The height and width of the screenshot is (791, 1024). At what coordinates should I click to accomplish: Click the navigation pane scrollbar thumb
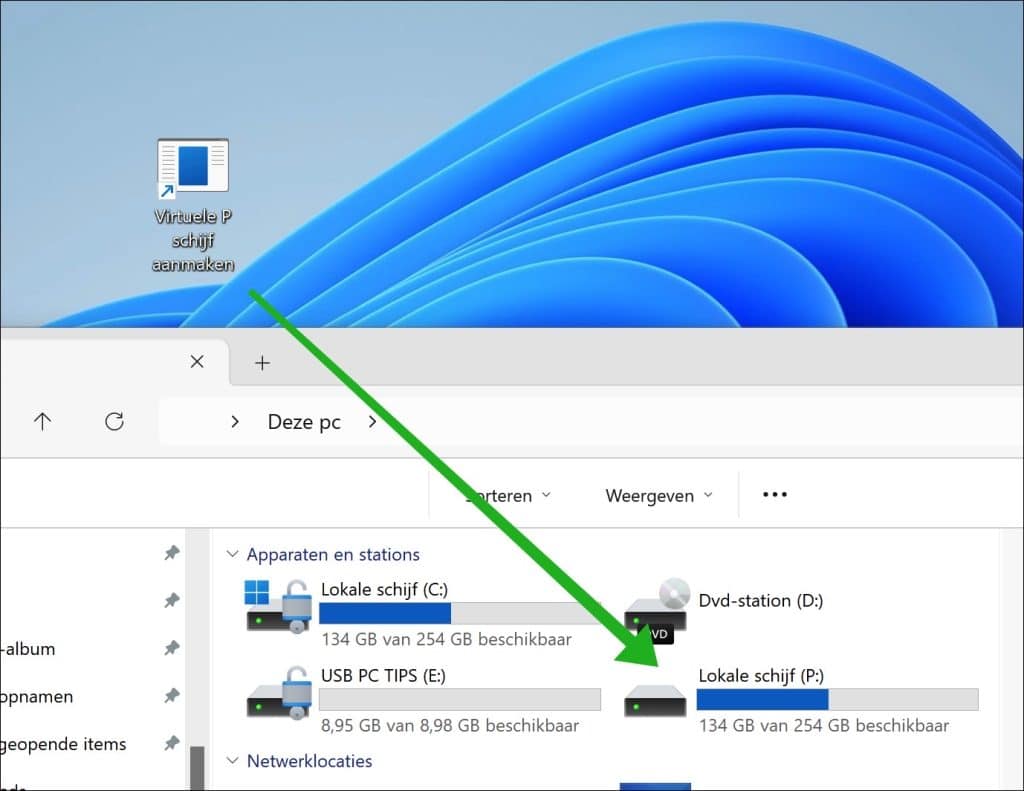(197, 768)
